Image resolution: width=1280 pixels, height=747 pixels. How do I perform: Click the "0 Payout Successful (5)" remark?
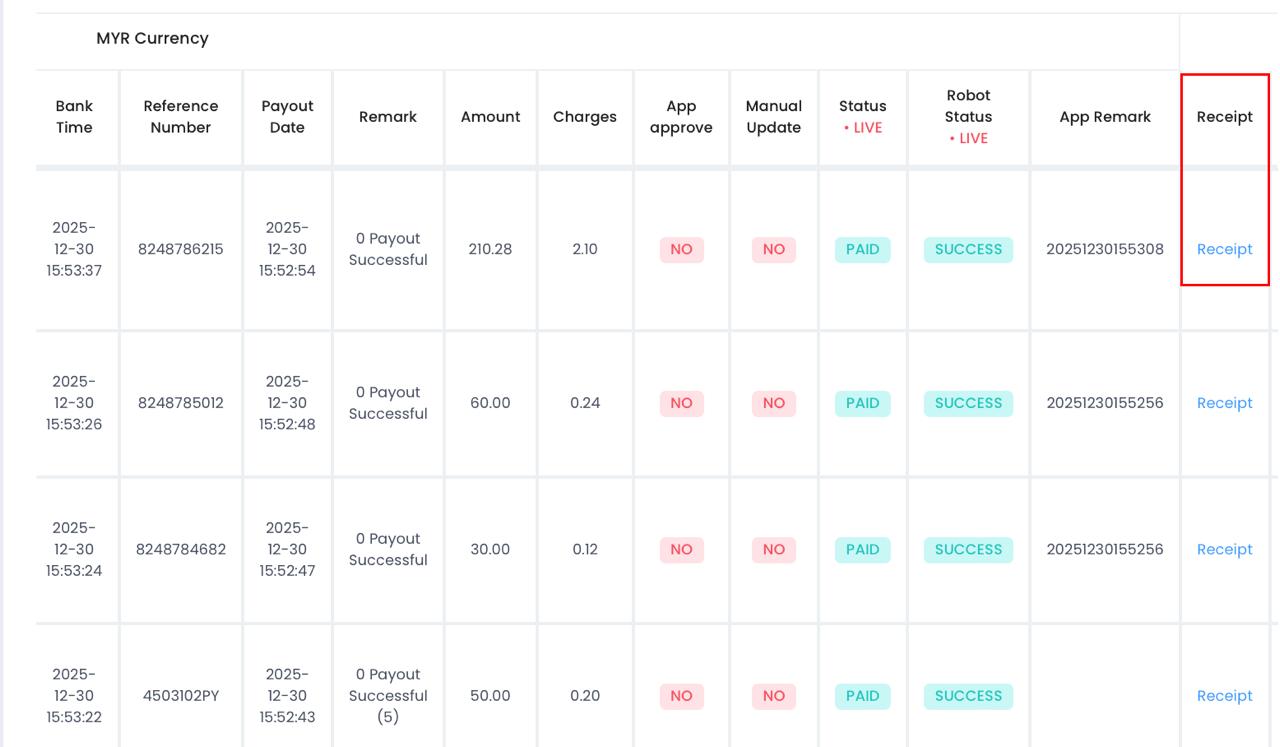coord(388,696)
